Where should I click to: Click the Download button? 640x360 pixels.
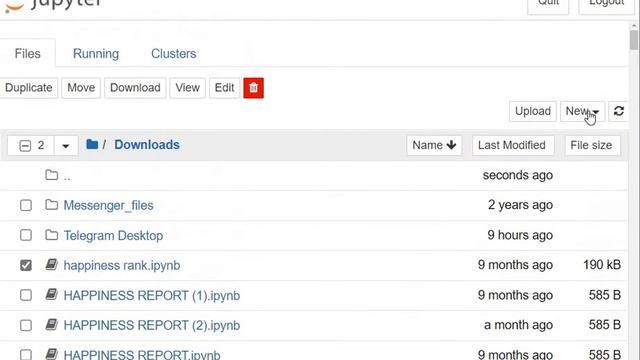(x=135, y=88)
